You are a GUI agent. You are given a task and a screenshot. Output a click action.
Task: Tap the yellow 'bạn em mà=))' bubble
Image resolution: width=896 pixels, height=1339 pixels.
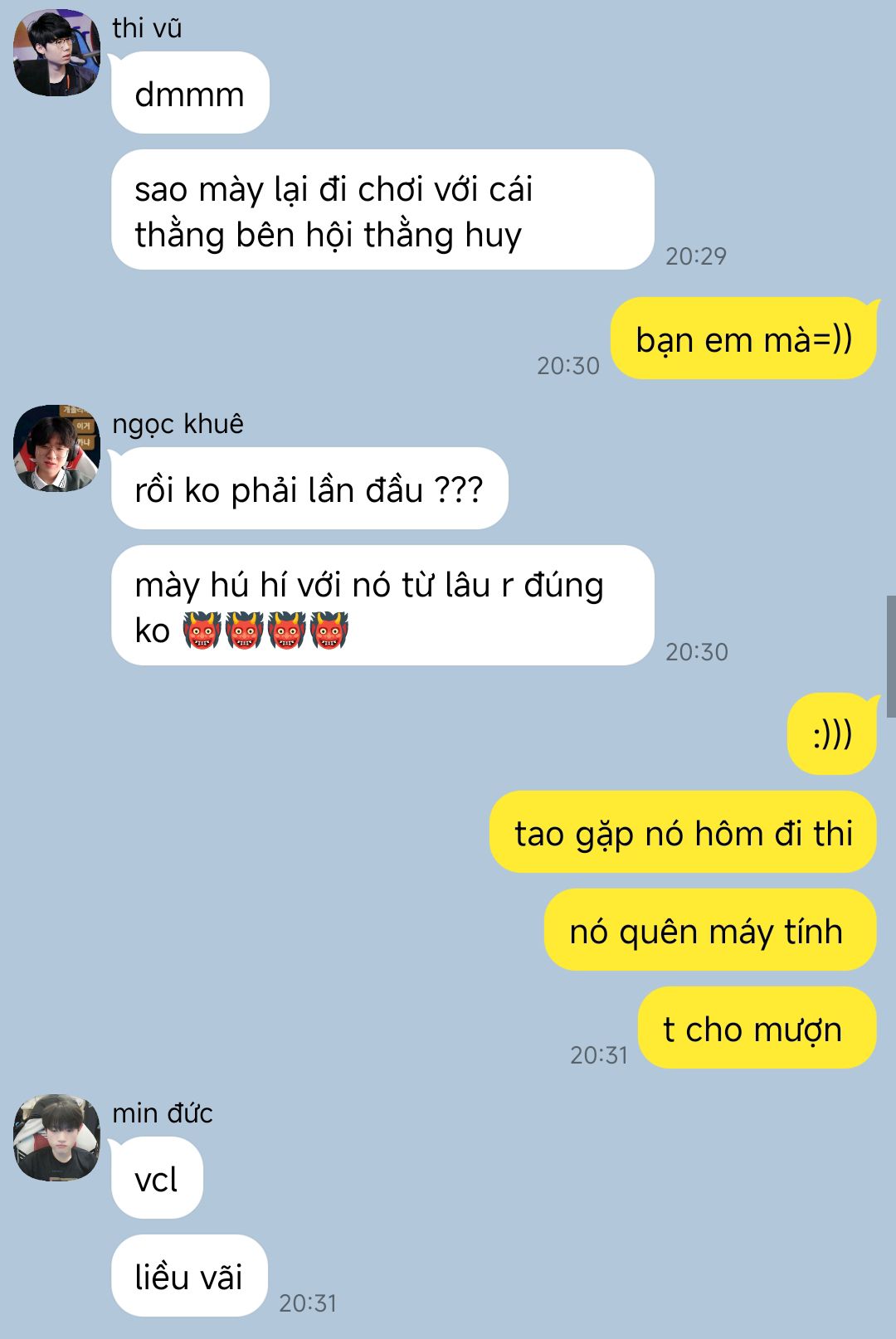point(743,338)
